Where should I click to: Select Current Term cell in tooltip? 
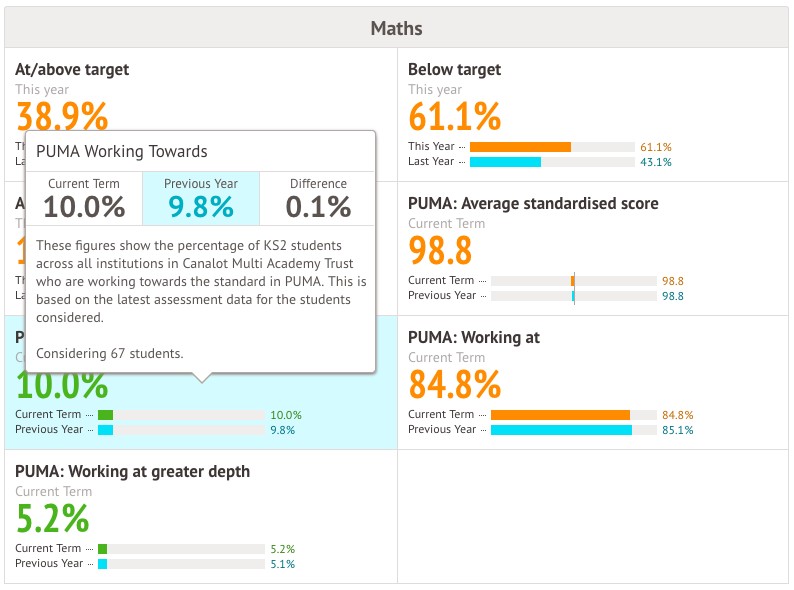(84, 198)
